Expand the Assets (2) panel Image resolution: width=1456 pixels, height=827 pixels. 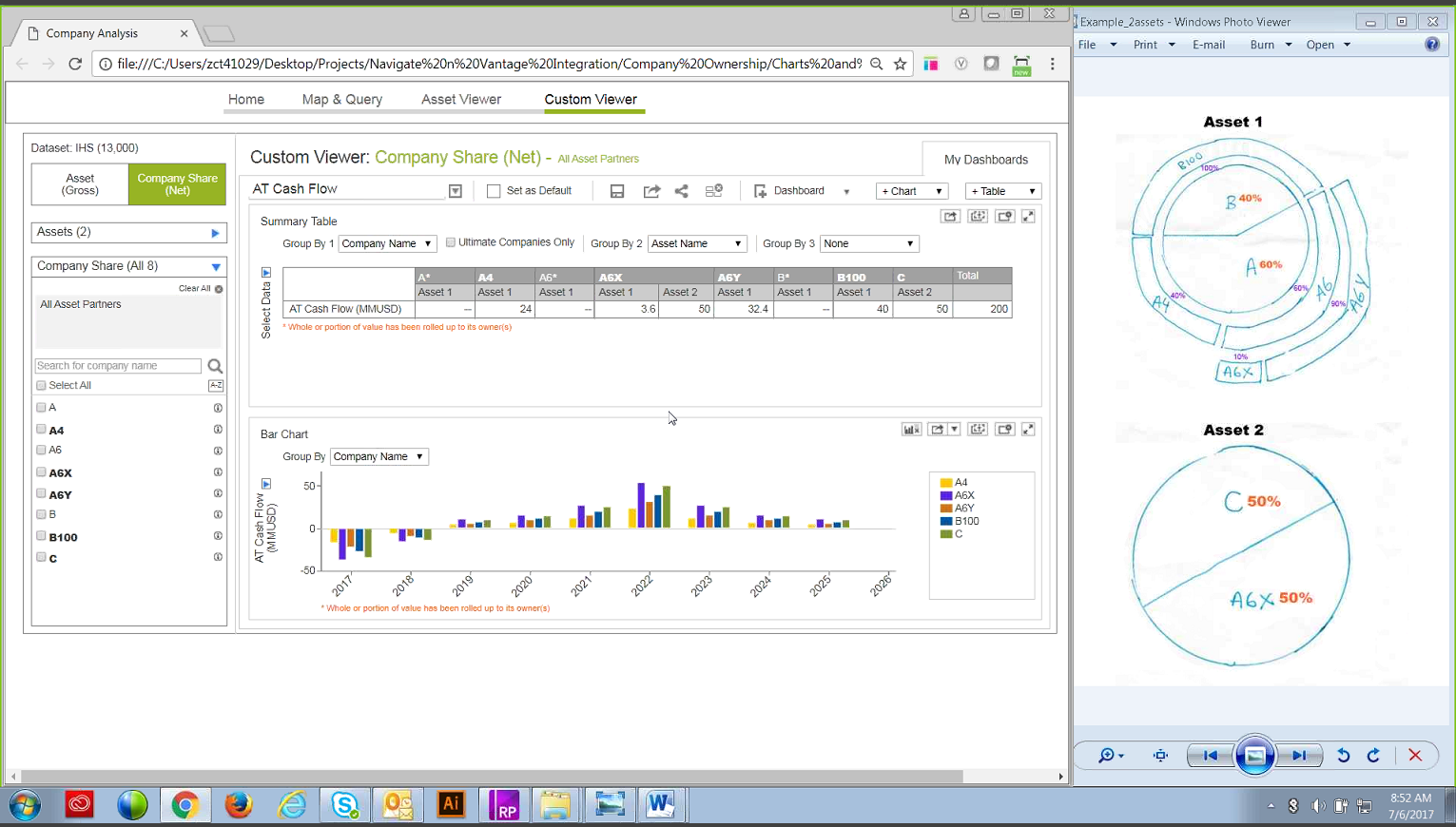215,233
